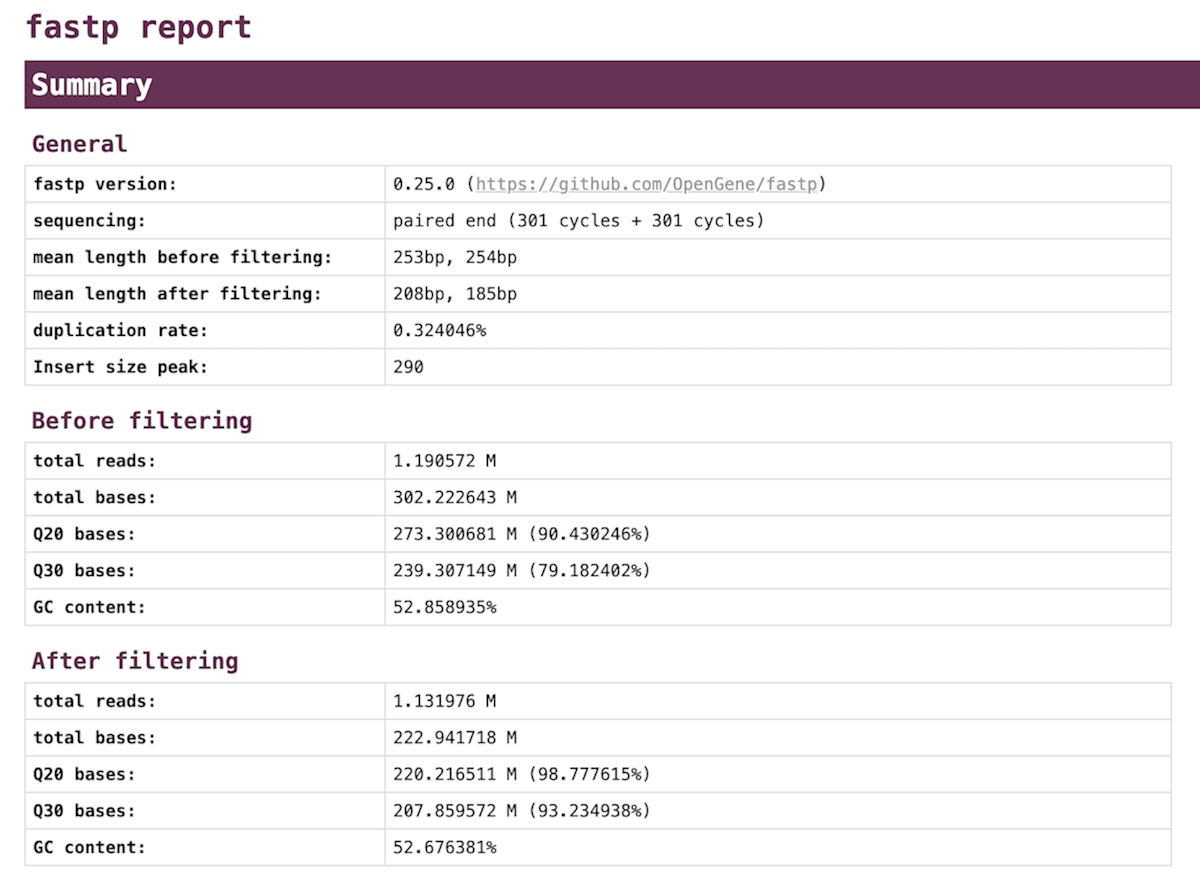Click the 207.859572 M Q30 bases value
Viewport: 1200px width, 872px height.
[x=522, y=811]
